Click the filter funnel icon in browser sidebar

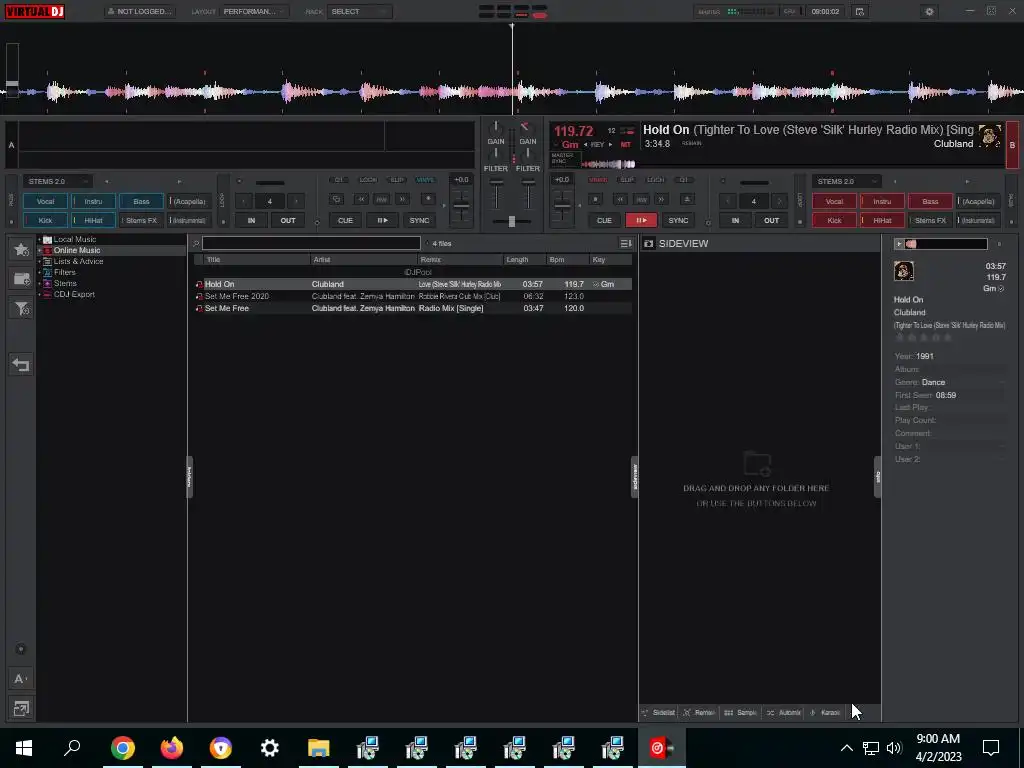pos(21,308)
